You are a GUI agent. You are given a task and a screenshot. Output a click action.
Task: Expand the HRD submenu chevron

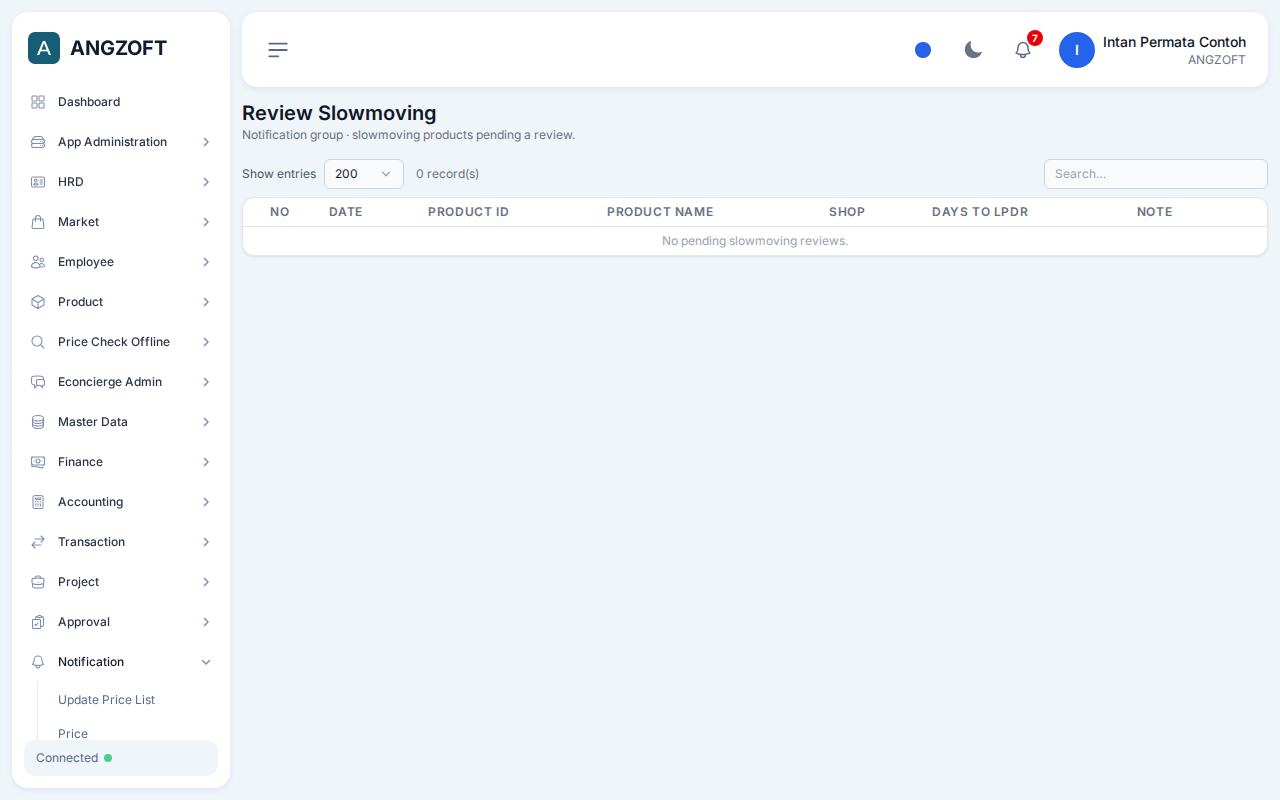coord(206,182)
